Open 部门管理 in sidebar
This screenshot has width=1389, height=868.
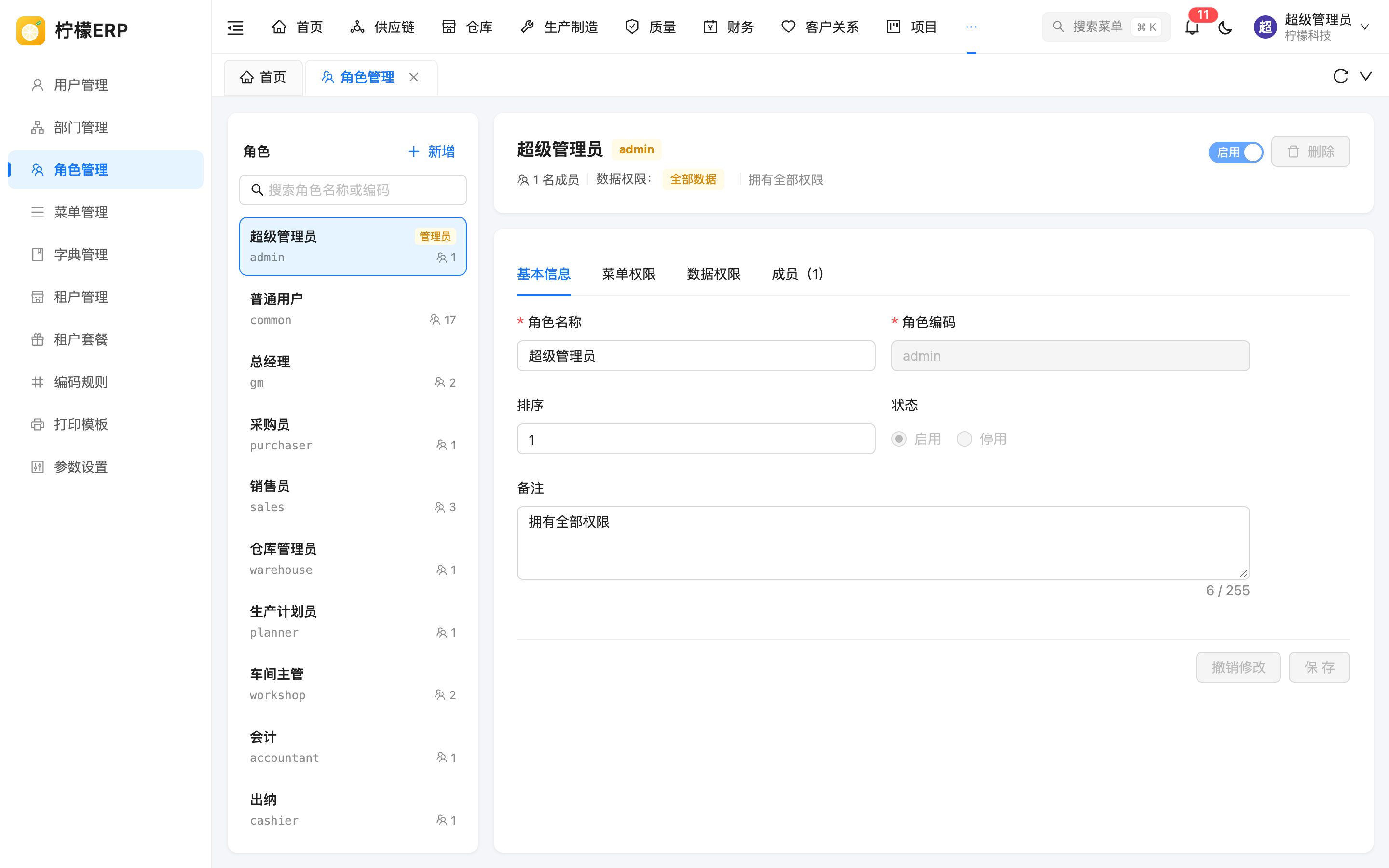coord(106,127)
